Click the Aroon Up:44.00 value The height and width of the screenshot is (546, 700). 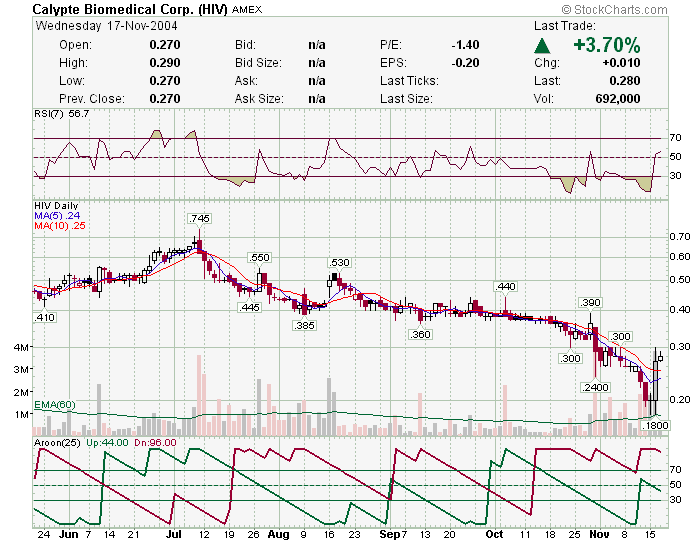point(107,443)
